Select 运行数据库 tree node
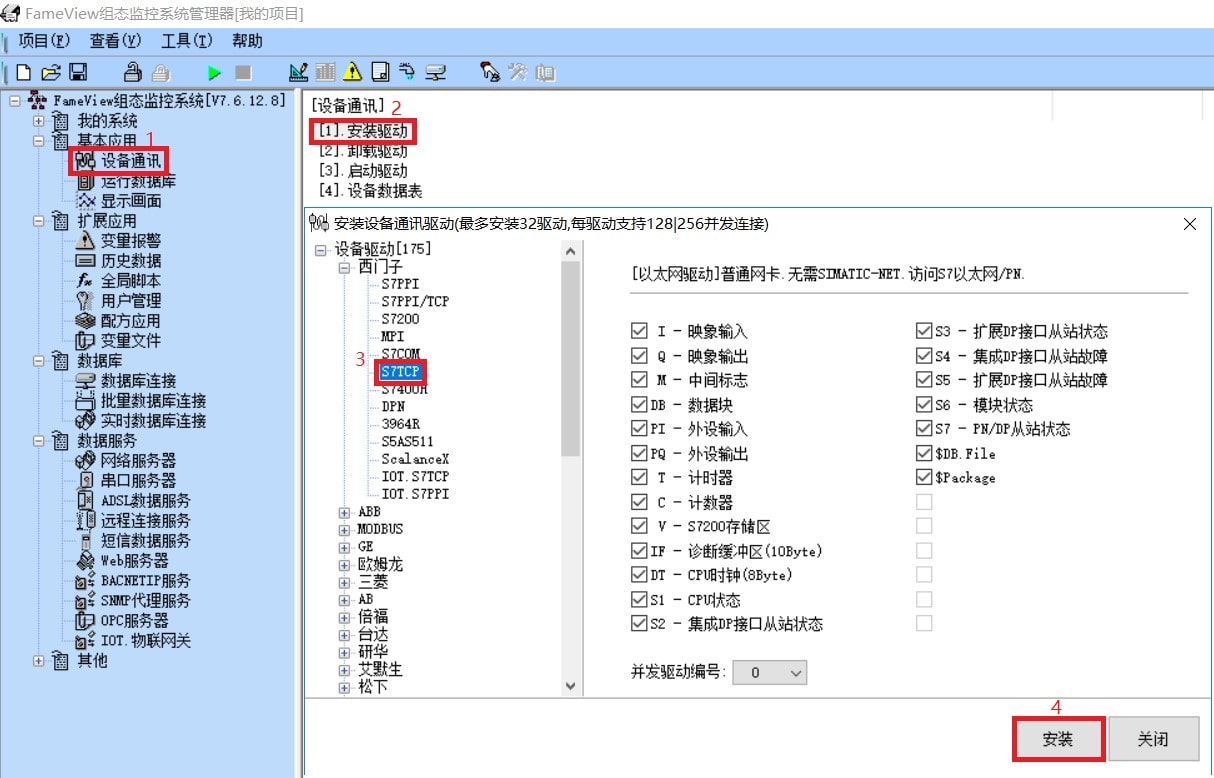1214x778 pixels. click(138, 181)
